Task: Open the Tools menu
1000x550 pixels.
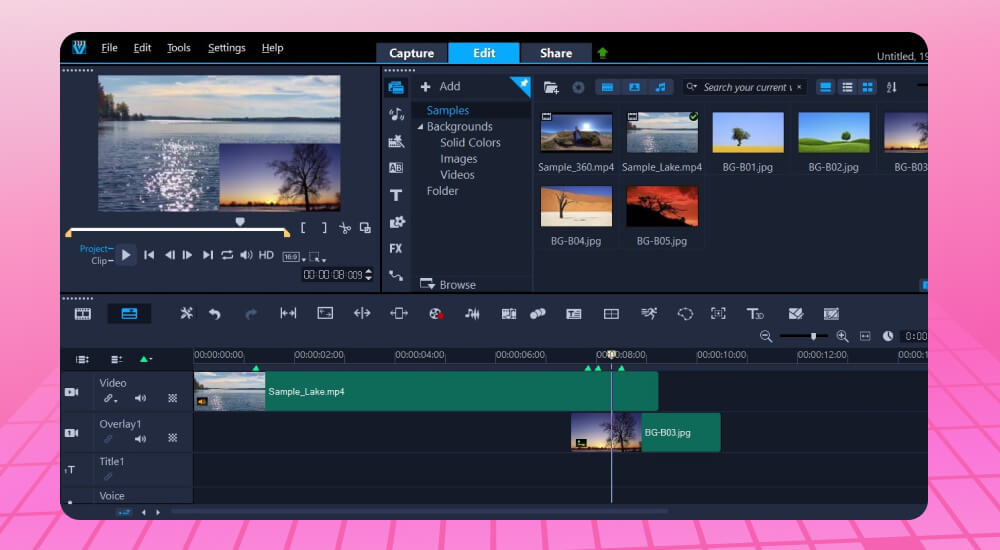Action: click(179, 48)
